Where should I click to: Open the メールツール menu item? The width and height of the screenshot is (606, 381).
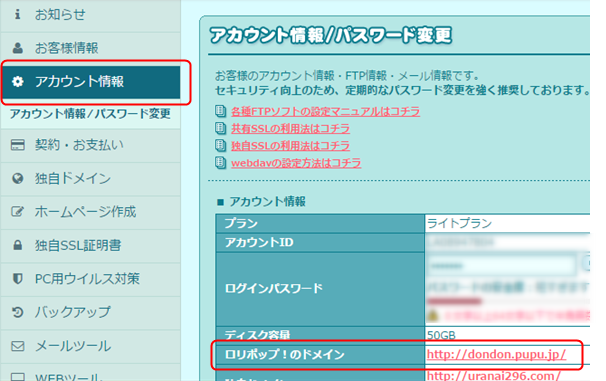[90, 346]
